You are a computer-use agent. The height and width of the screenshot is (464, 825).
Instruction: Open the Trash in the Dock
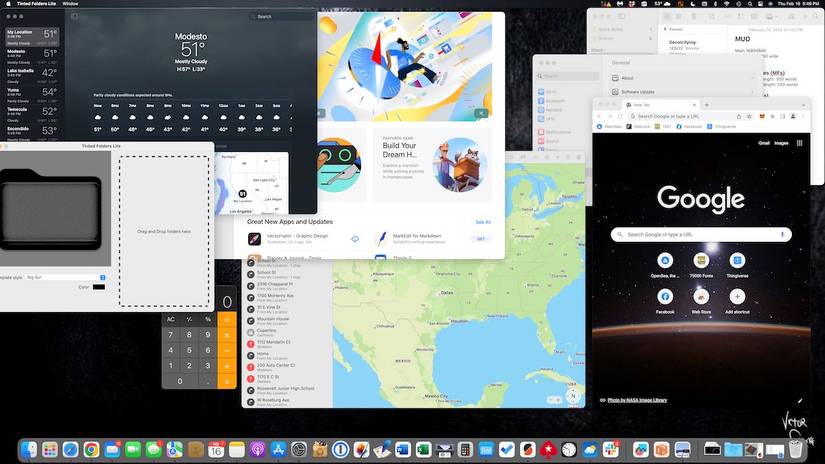tap(796, 450)
